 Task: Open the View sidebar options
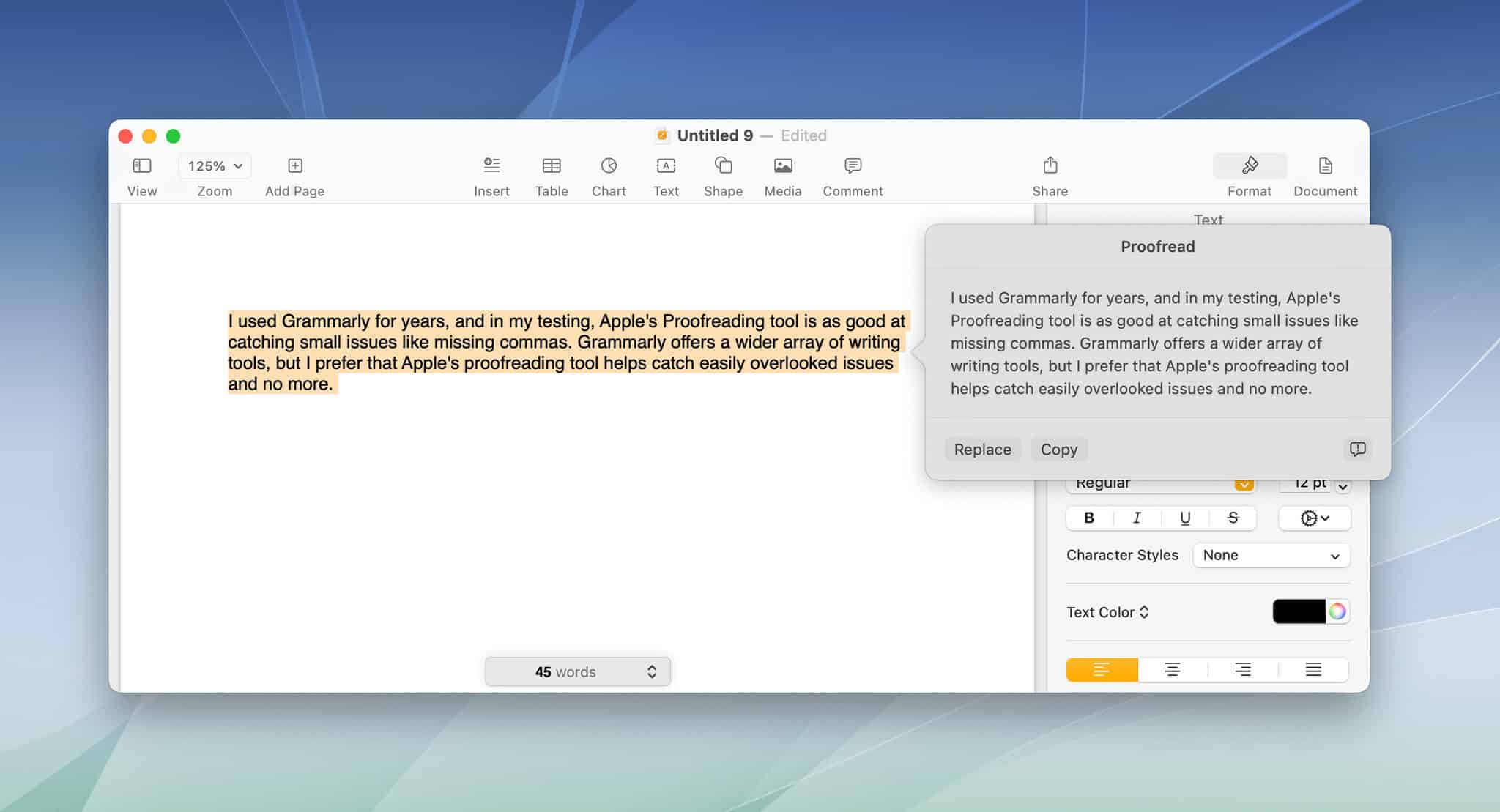[x=141, y=166]
